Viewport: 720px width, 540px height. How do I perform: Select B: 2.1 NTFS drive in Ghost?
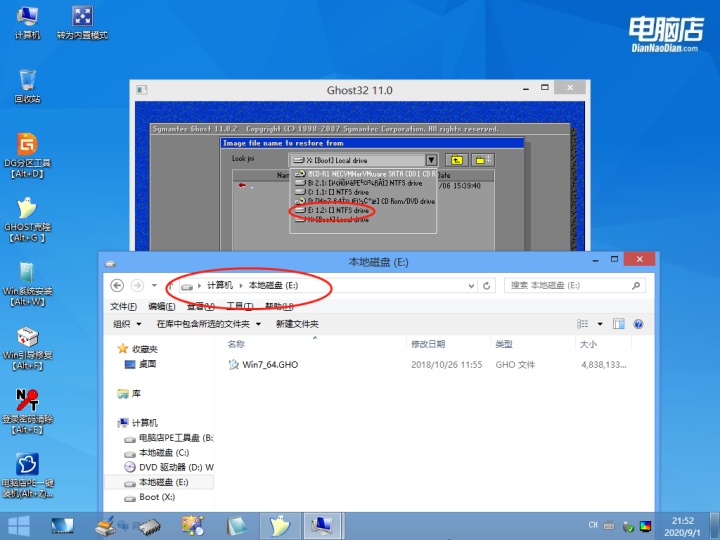pyautogui.click(x=359, y=183)
